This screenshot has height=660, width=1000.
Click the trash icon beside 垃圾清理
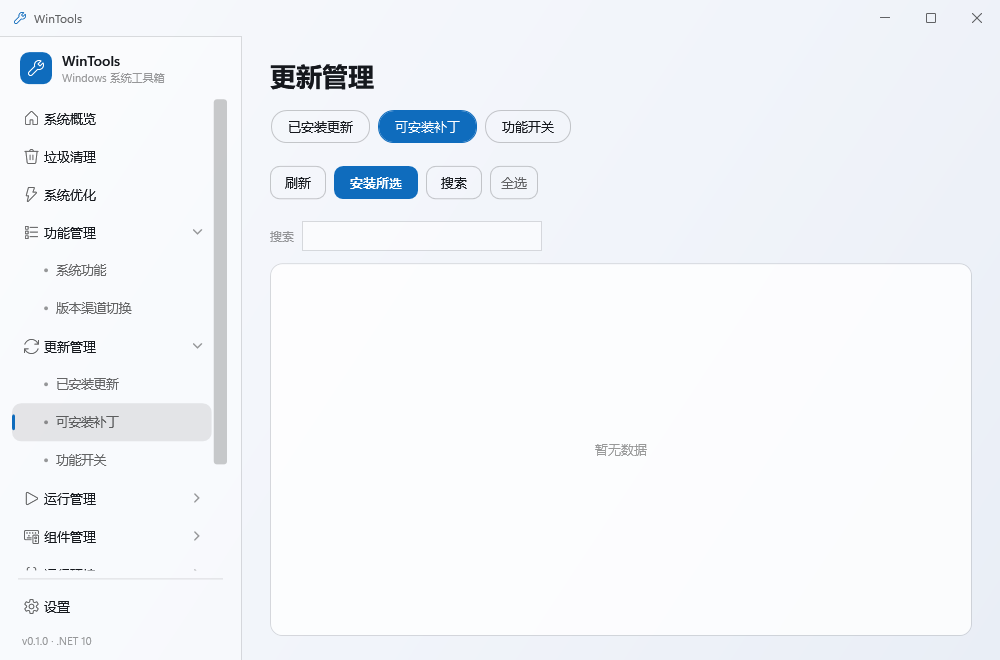pyautogui.click(x=31, y=157)
